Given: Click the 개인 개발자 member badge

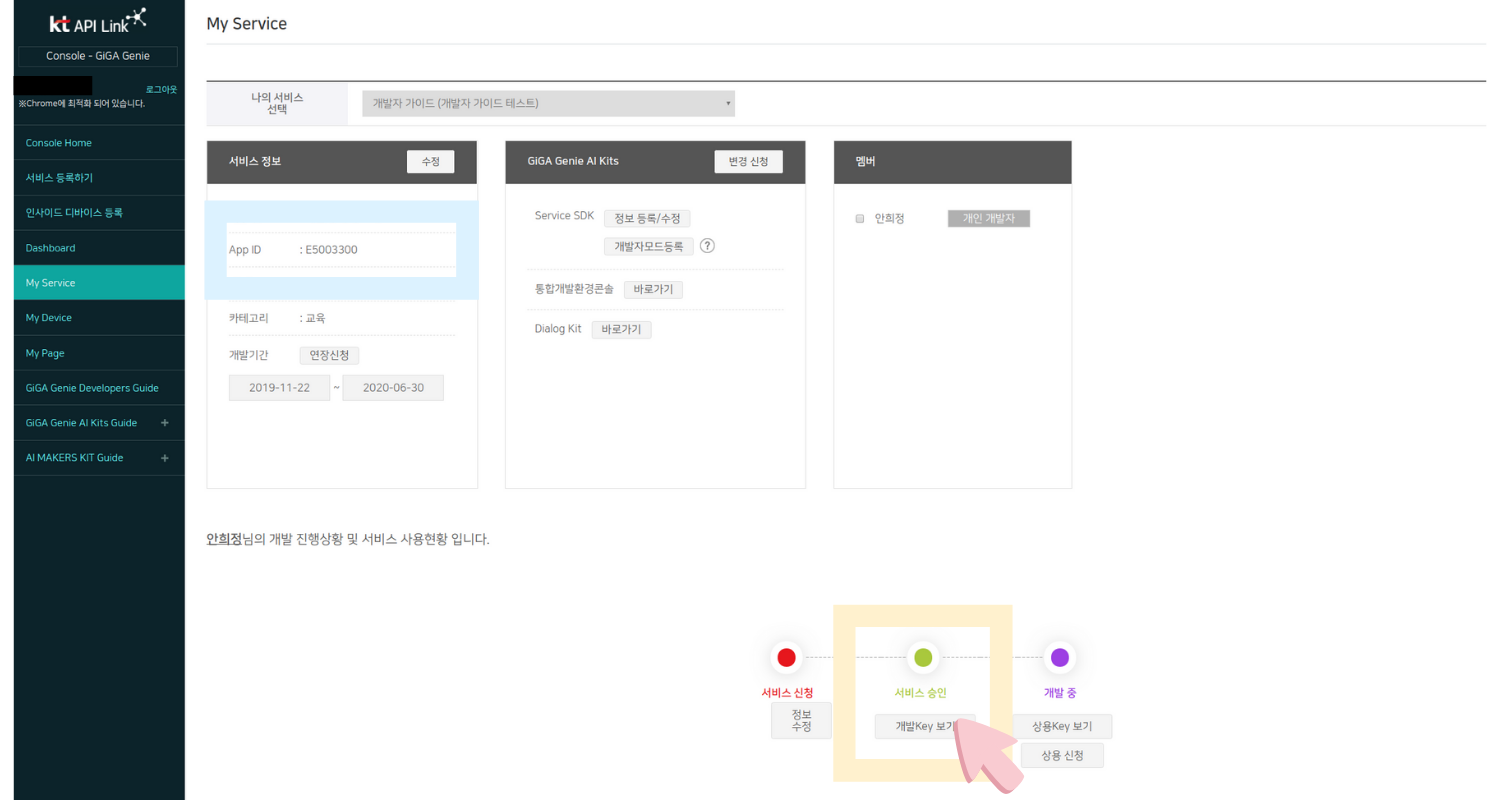Looking at the screenshot, I should click(988, 219).
